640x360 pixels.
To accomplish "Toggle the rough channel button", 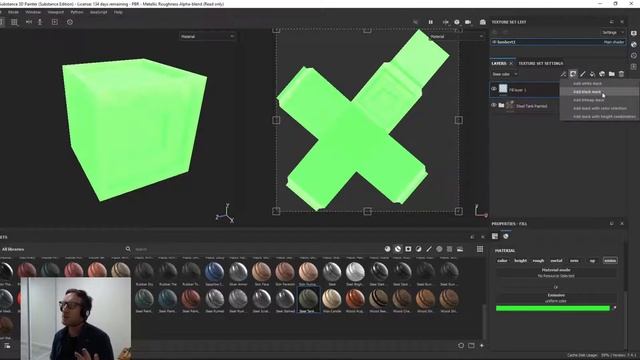I will tap(538, 260).
